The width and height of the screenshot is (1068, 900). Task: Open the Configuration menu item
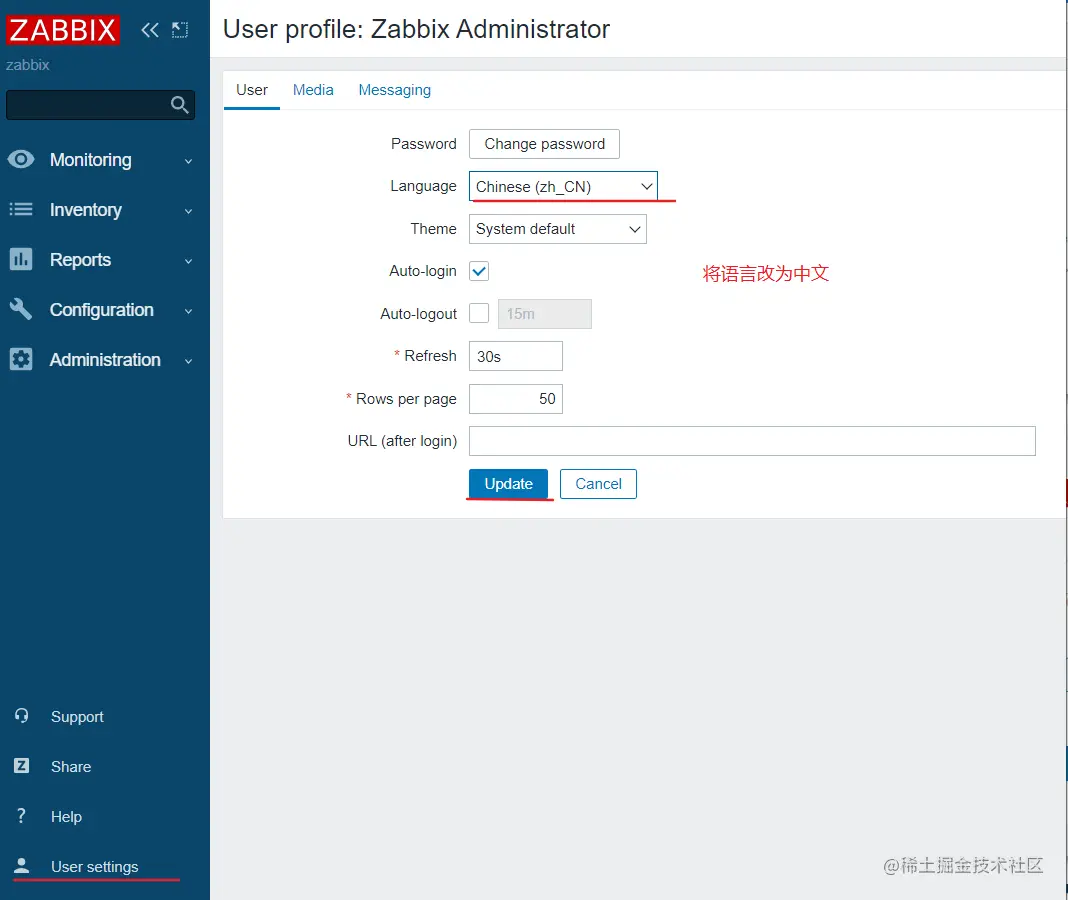(101, 309)
